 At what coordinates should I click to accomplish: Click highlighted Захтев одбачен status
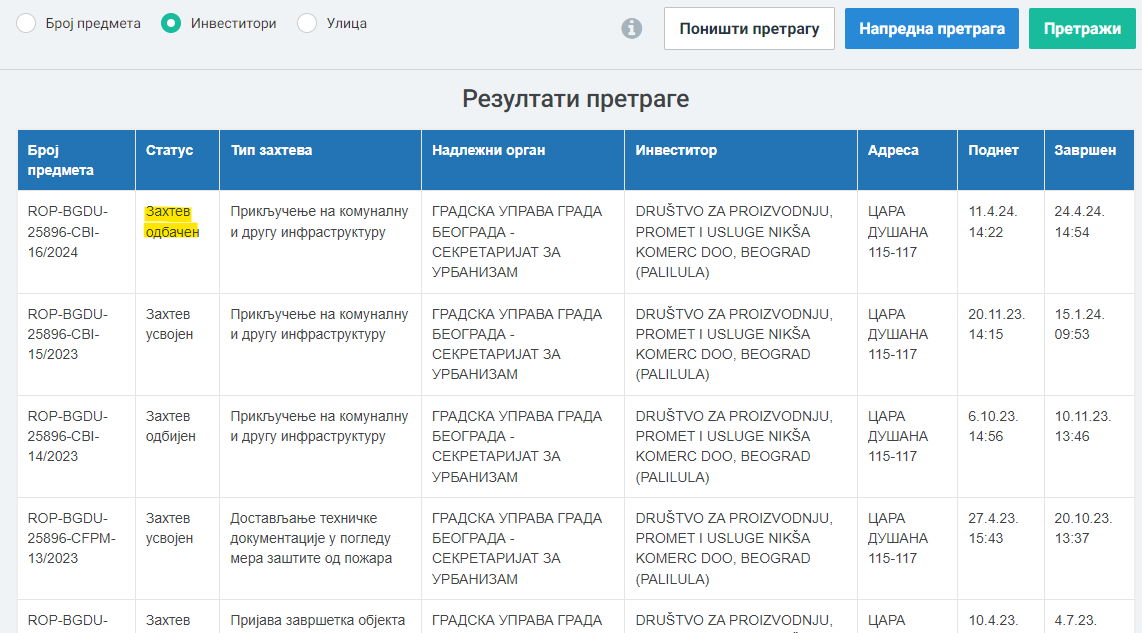(x=172, y=222)
